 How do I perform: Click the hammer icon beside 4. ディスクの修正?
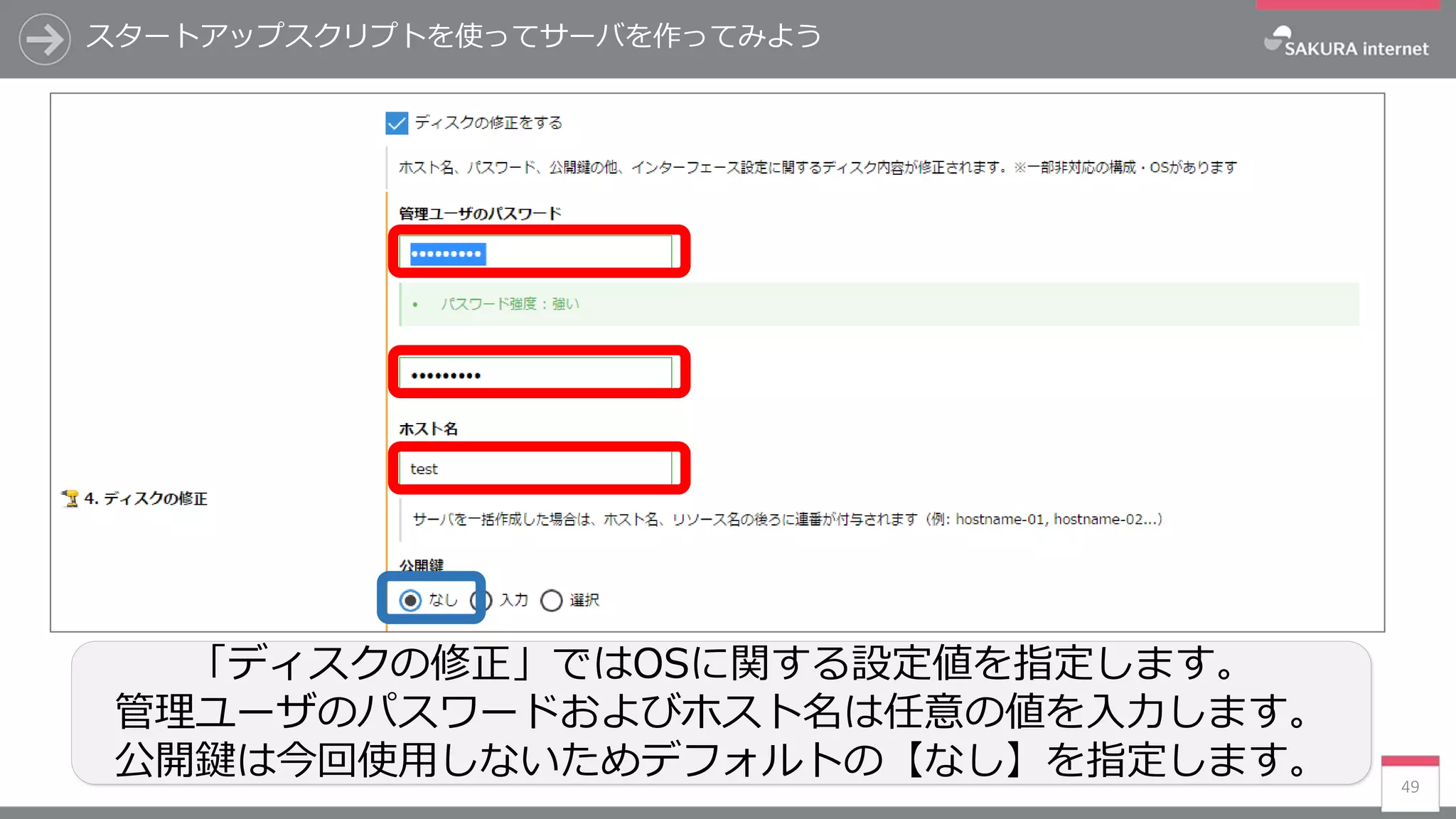tap(70, 498)
